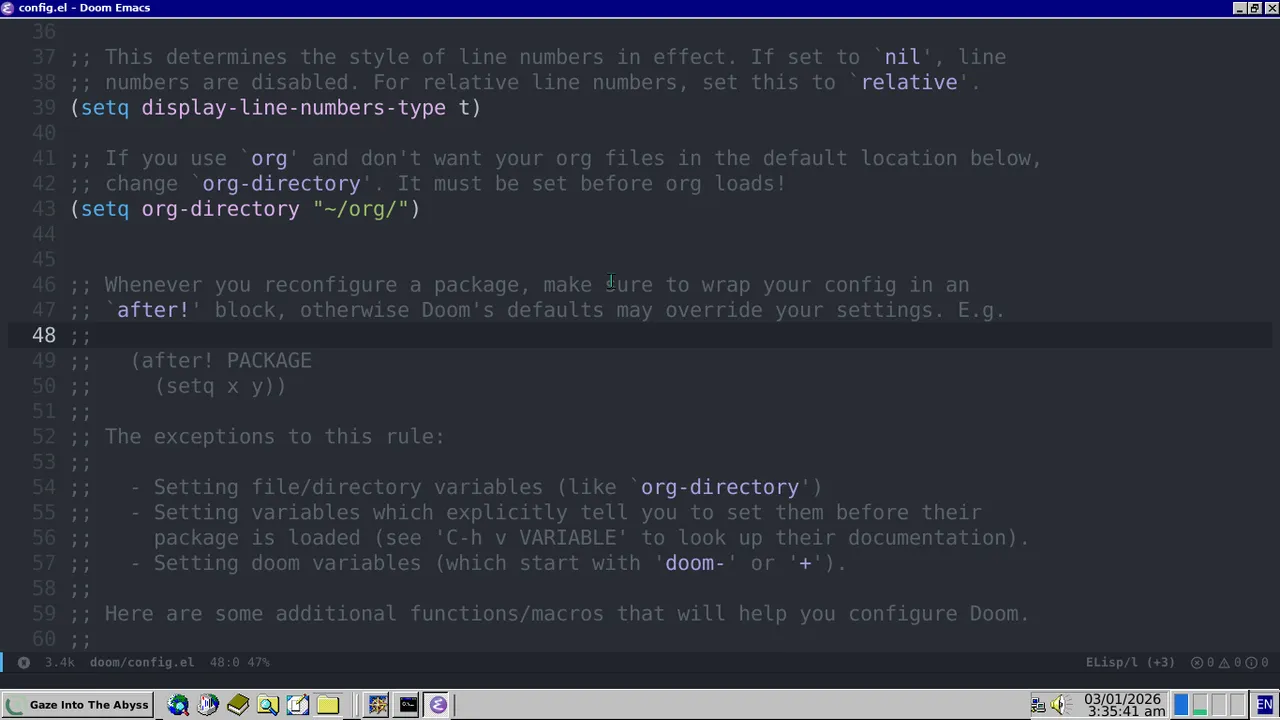Click the compass star application icon
1280x720 pixels.
pos(378,704)
